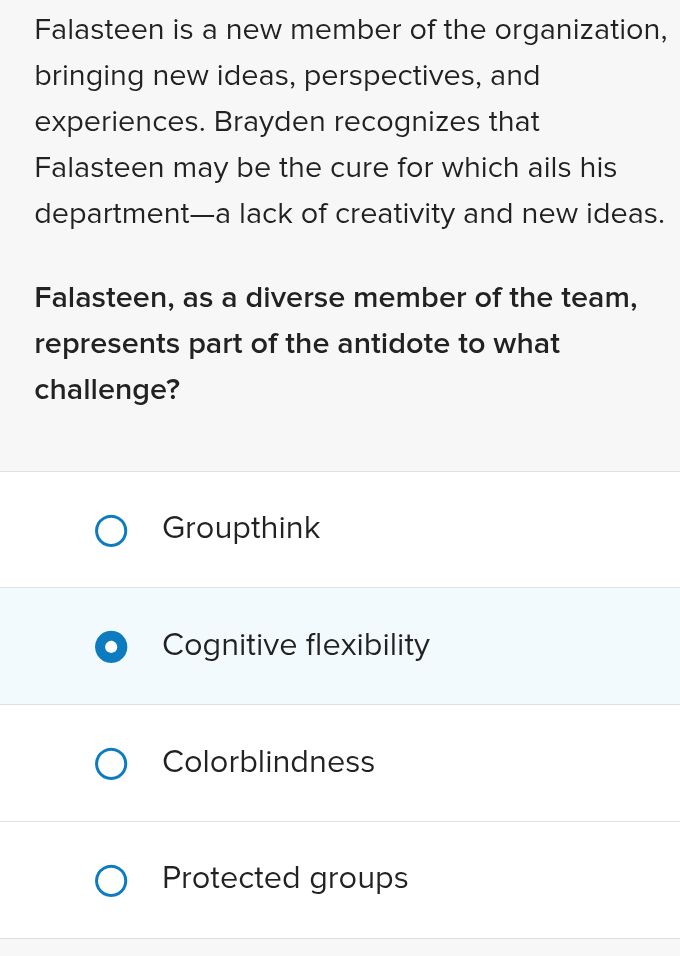Viewport: 680px width, 956px height.
Task: Select the Groupthink radio button
Action: pyautogui.click(x=111, y=531)
